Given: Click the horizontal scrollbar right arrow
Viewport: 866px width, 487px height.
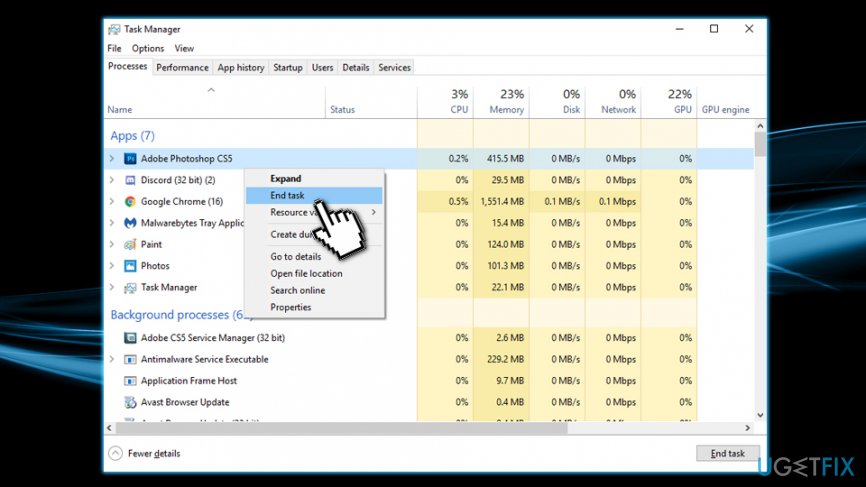Looking at the screenshot, I should [x=748, y=428].
